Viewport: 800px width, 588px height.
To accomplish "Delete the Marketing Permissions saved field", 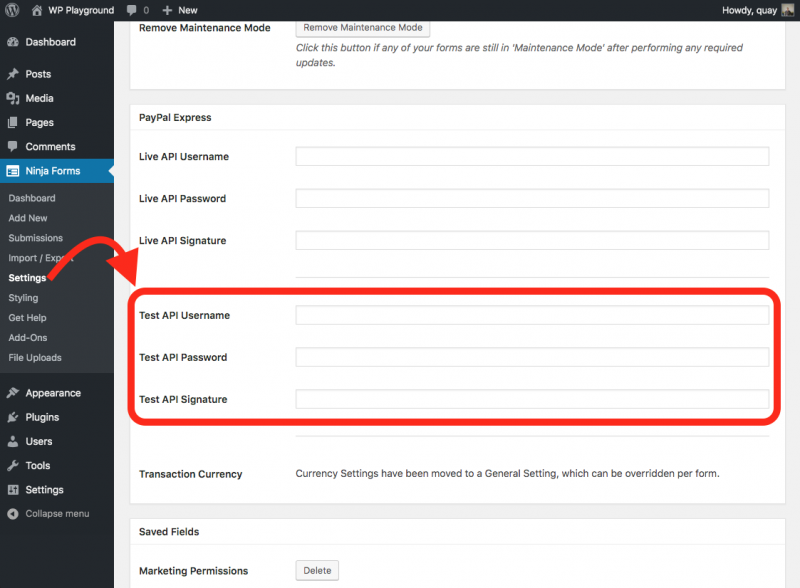I will [x=317, y=570].
